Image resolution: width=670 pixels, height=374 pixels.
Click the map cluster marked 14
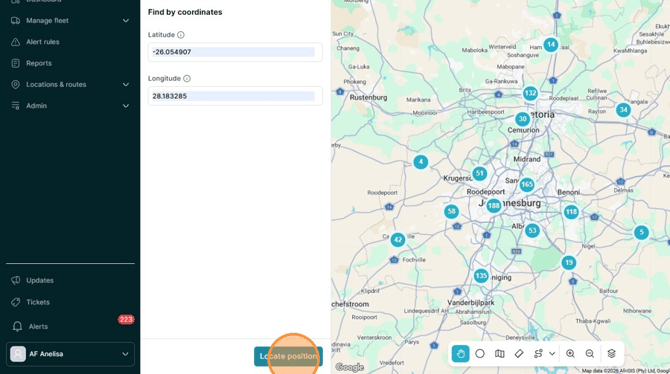(551, 44)
